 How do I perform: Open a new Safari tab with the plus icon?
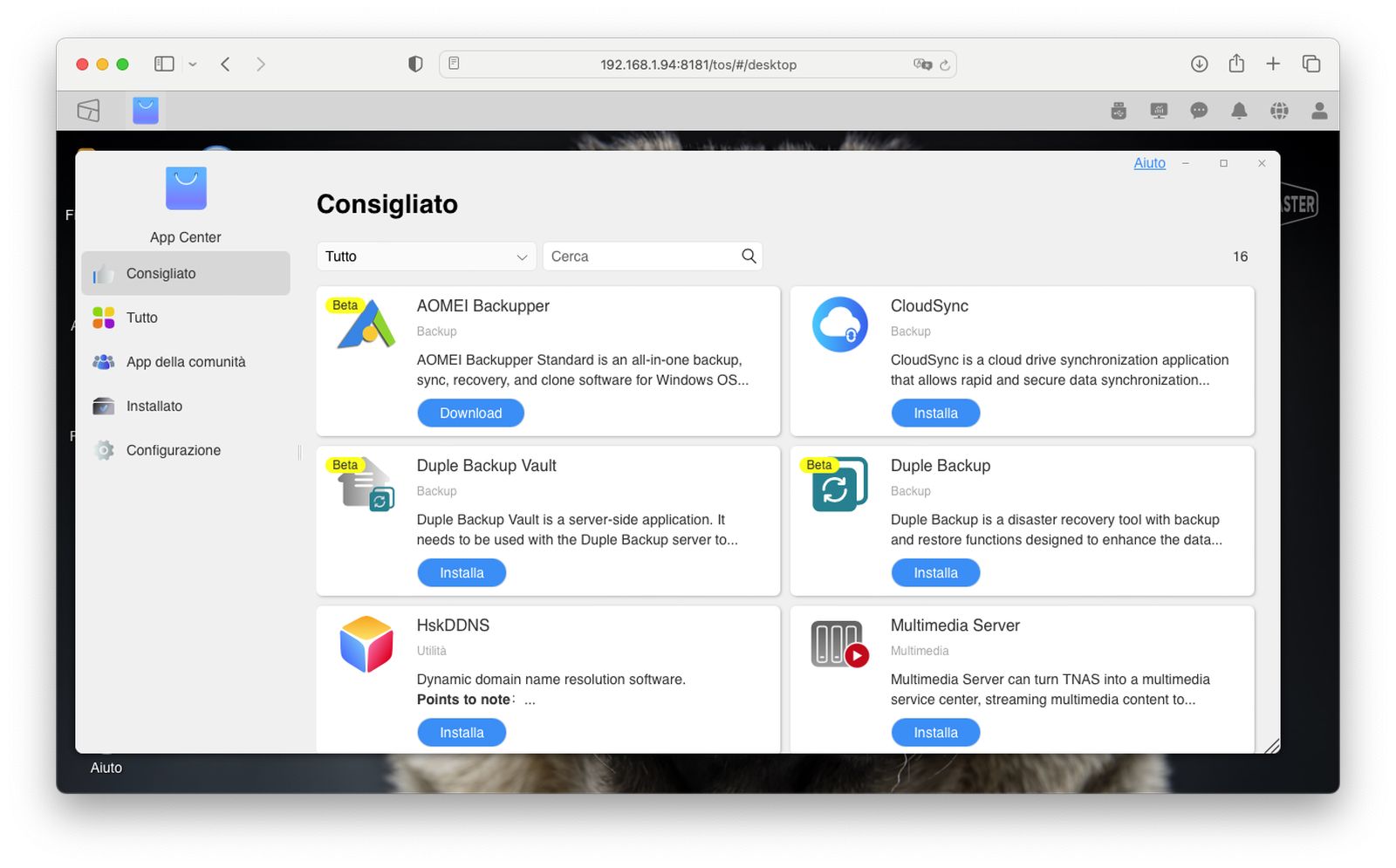pyautogui.click(x=1273, y=64)
